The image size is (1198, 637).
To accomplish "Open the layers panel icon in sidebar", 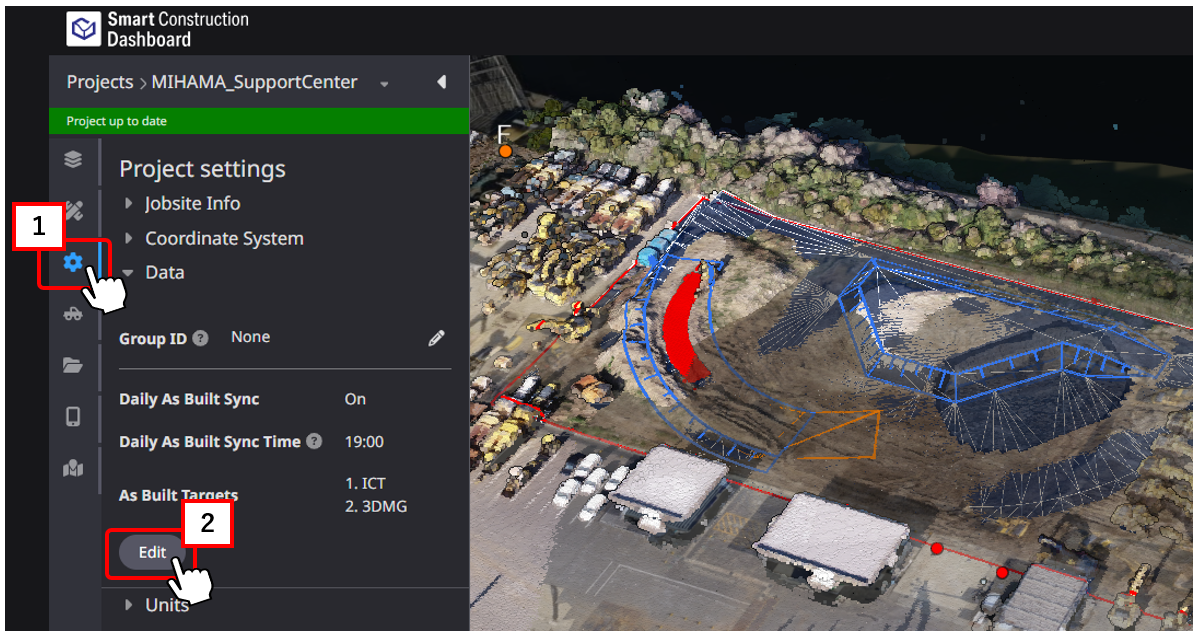I will pos(73,160).
